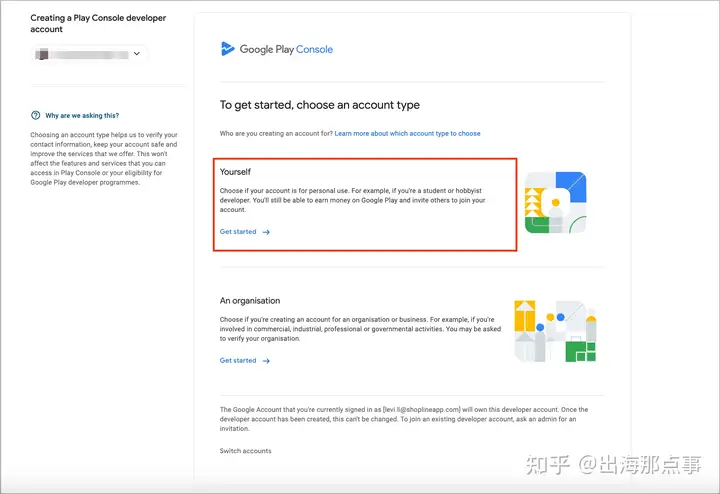Click the Google Play Console logo
The width and height of the screenshot is (720, 494).
coord(277,49)
